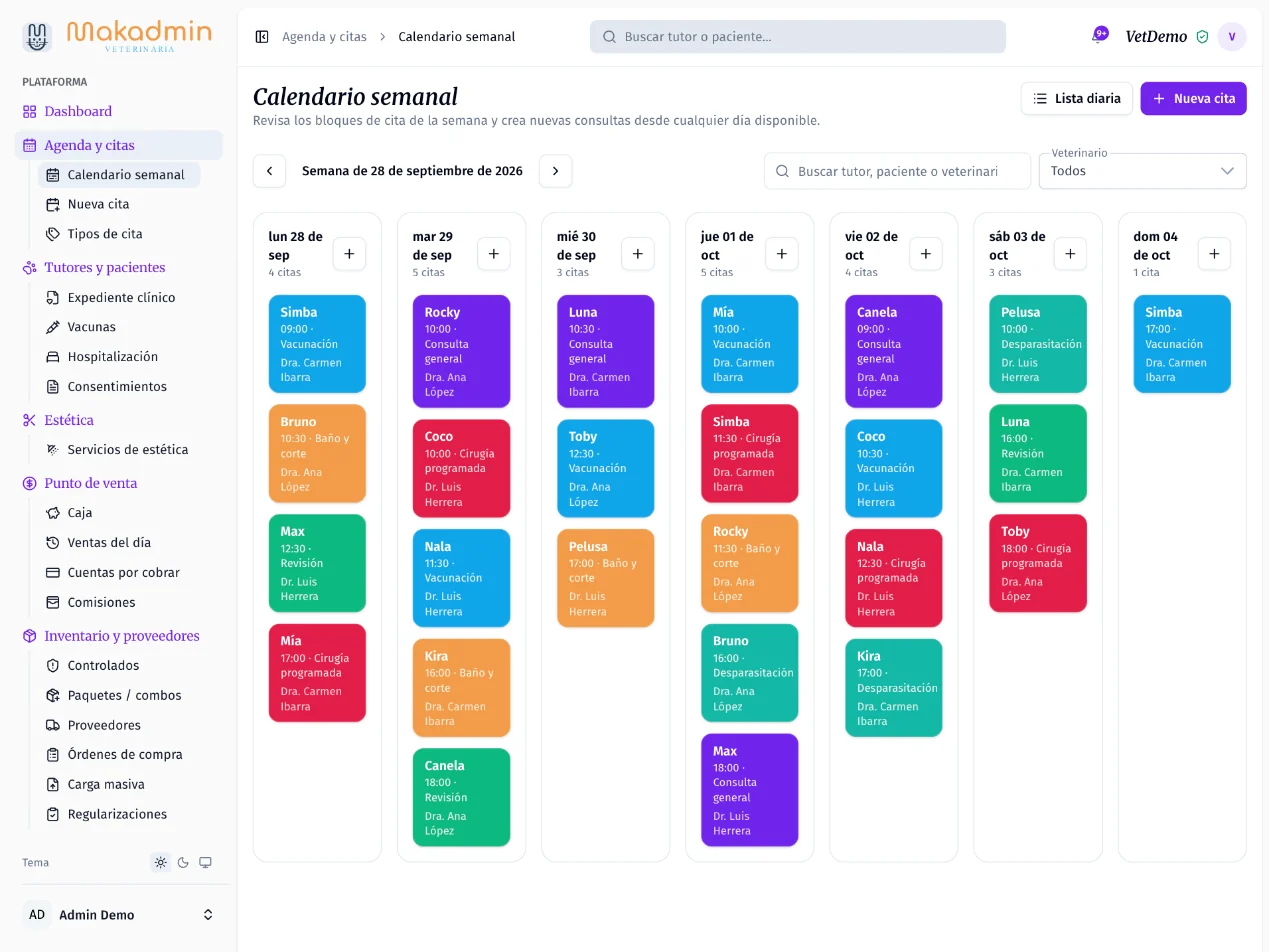This screenshot has width=1269, height=952.
Task: Click the Proveedores truck icon
Action: pos(53,726)
